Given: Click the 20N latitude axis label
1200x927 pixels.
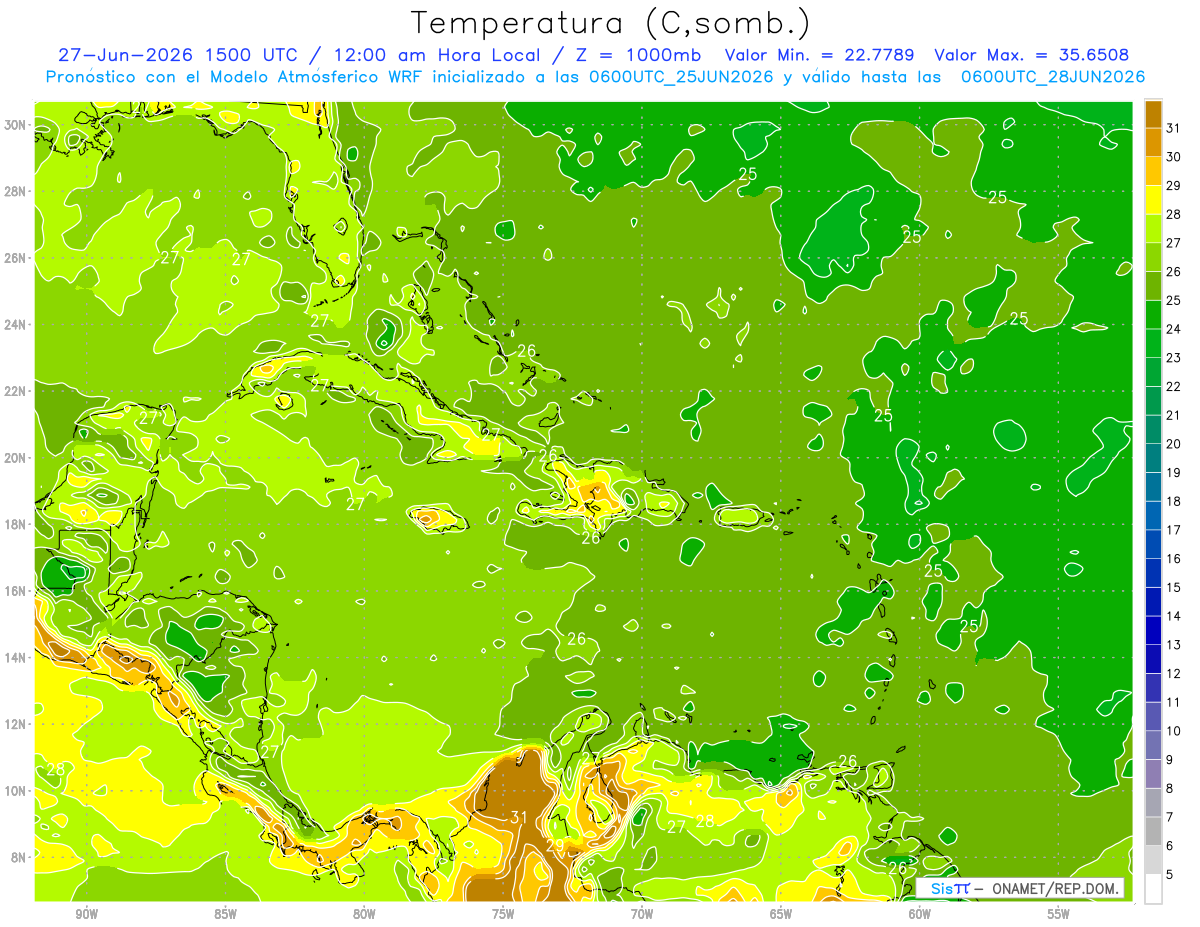Looking at the screenshot, I should point(15,458).
